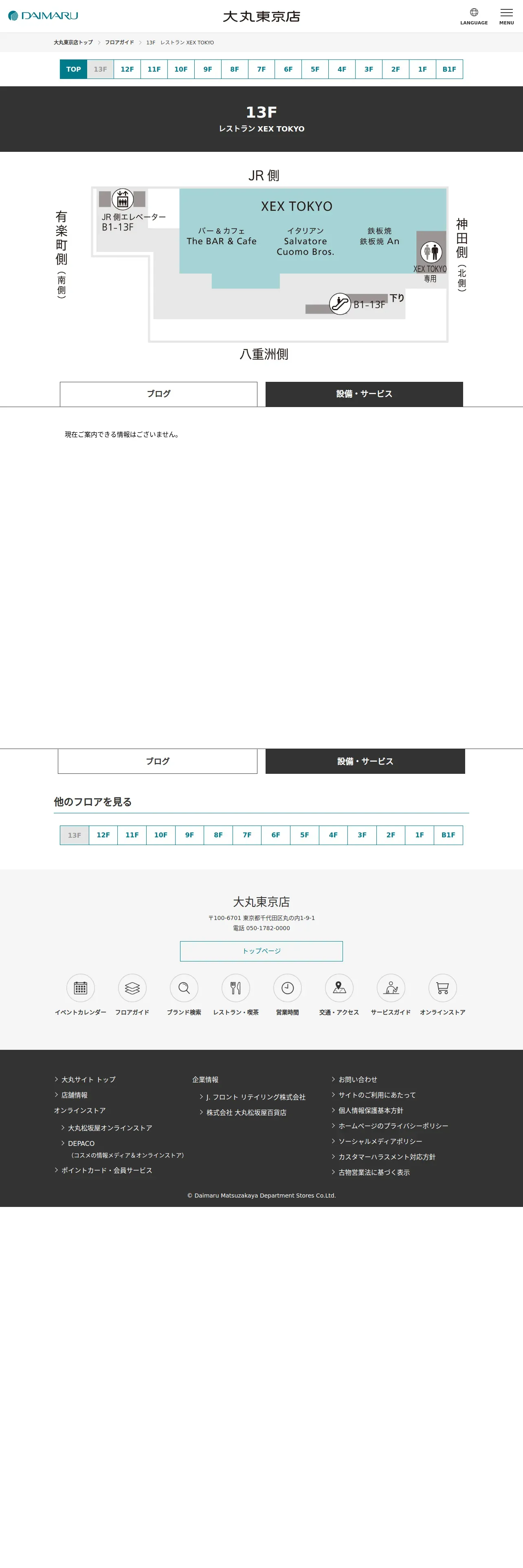Click the トップページ button
This screenshot has width=523, height=1568.
(x=261, y=951)
